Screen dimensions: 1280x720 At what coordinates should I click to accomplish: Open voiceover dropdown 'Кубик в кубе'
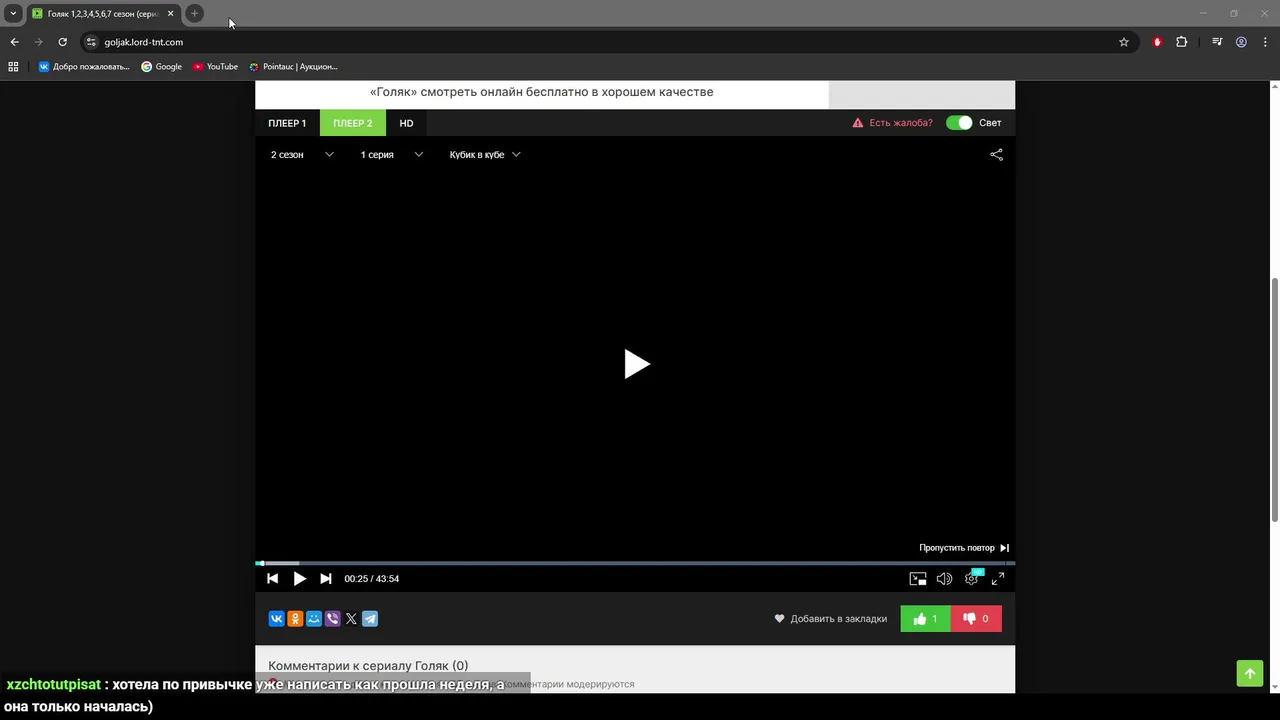[x=485, y=155]
